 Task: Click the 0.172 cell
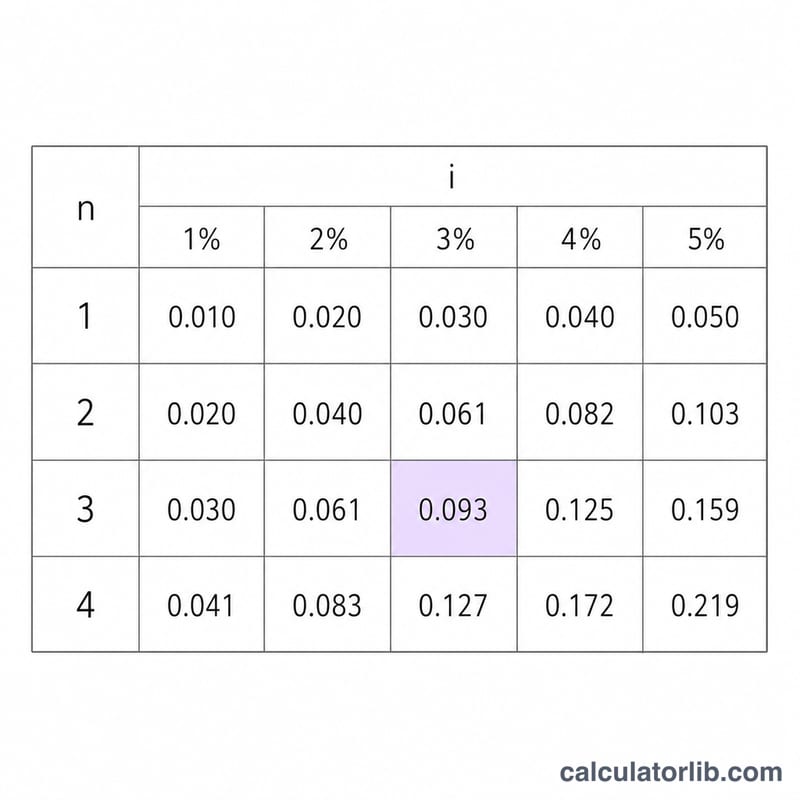[580, 605]
